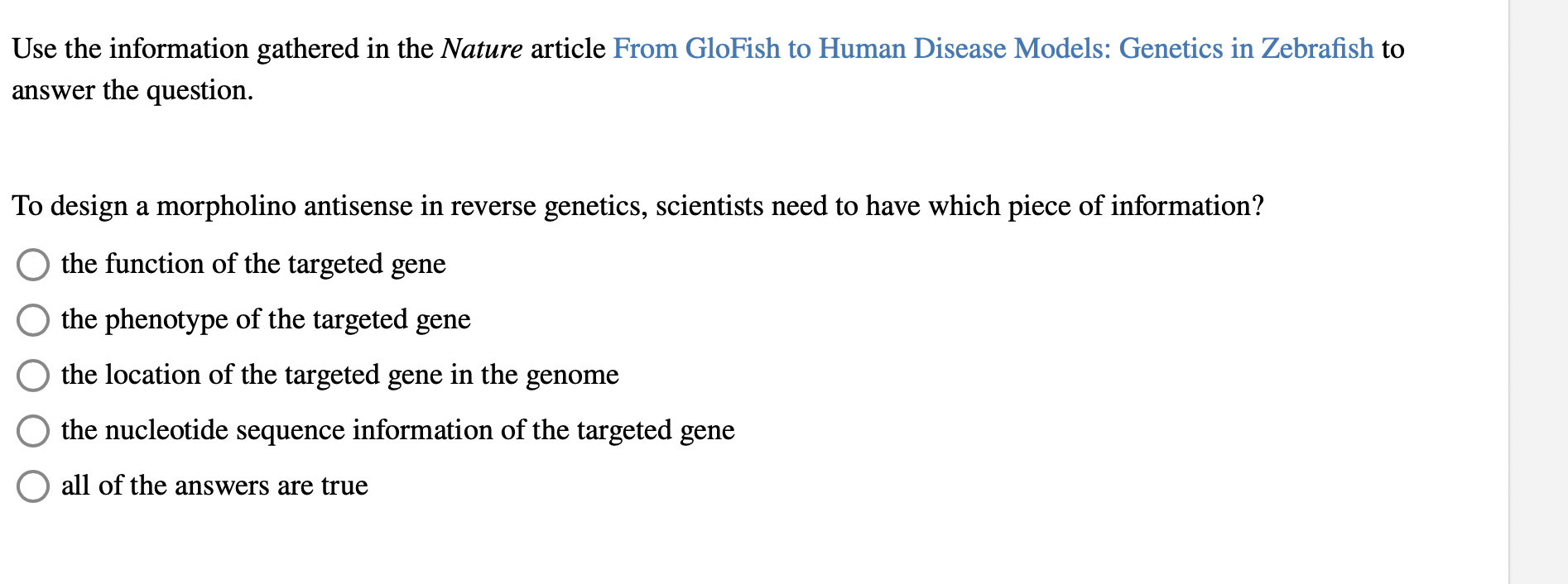Click the label of the fourth answer choice
The height and width of the screenshot is (584, 1568).
tap(397, 430)
